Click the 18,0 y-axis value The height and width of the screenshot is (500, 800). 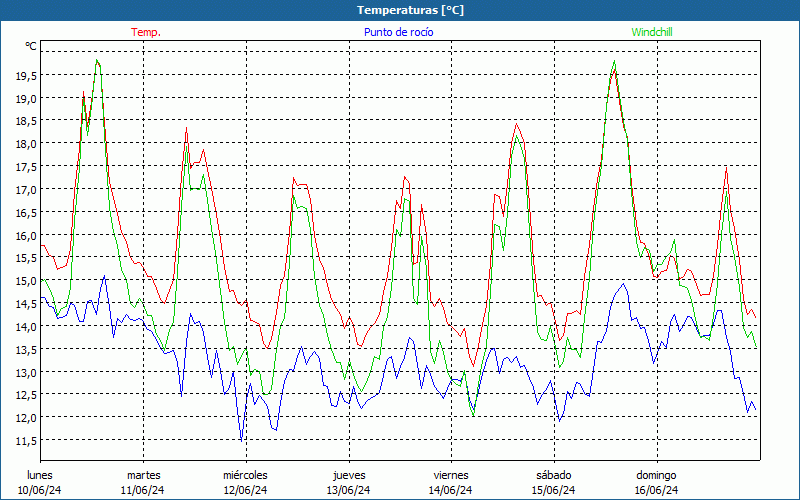click(x=25, y=144)
